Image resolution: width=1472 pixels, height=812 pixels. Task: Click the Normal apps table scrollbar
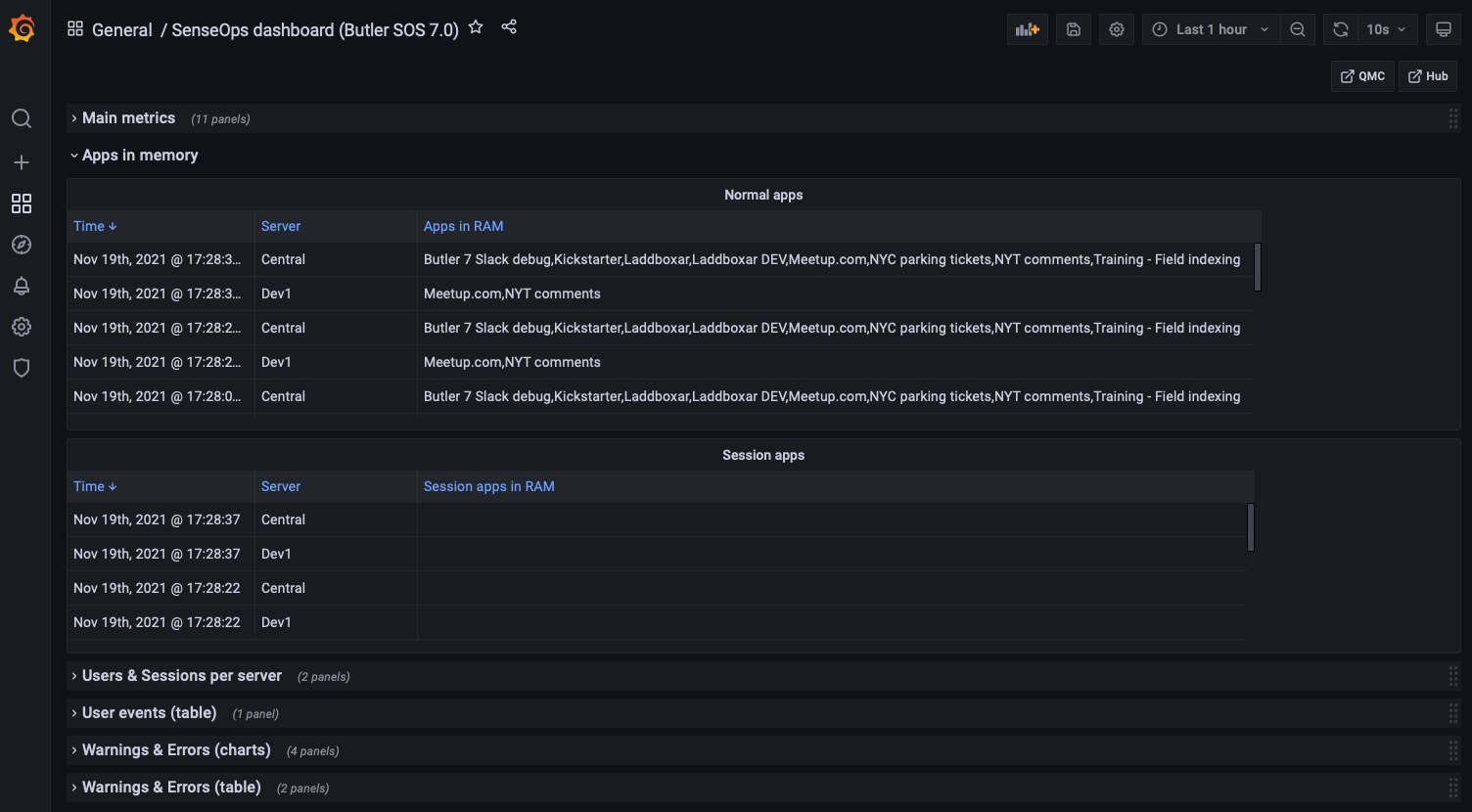point(1258,267)
